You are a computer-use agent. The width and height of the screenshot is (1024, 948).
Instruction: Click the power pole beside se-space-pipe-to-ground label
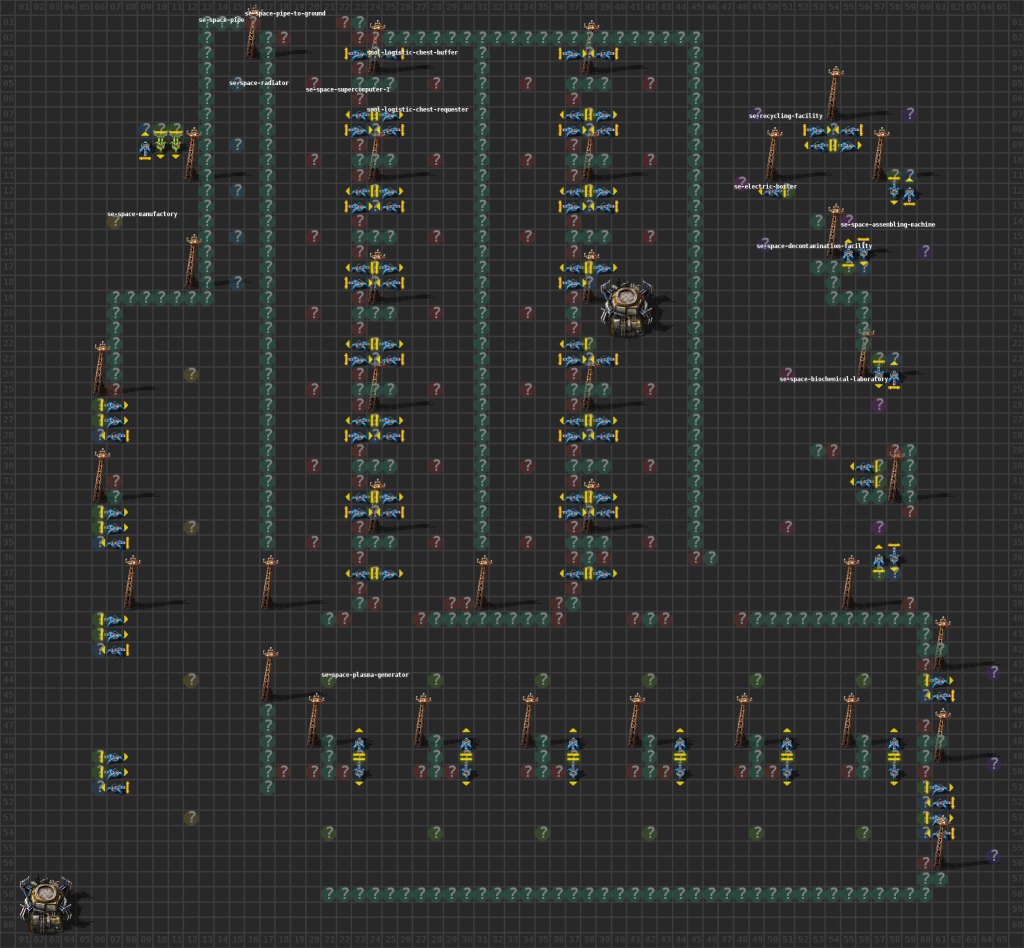(251, 33)
